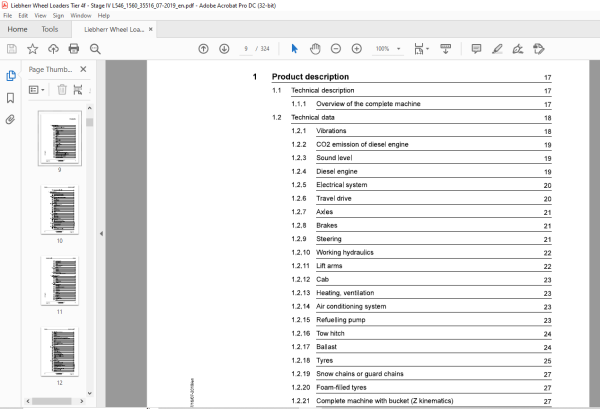Click the upload to cloud icon

53,49
